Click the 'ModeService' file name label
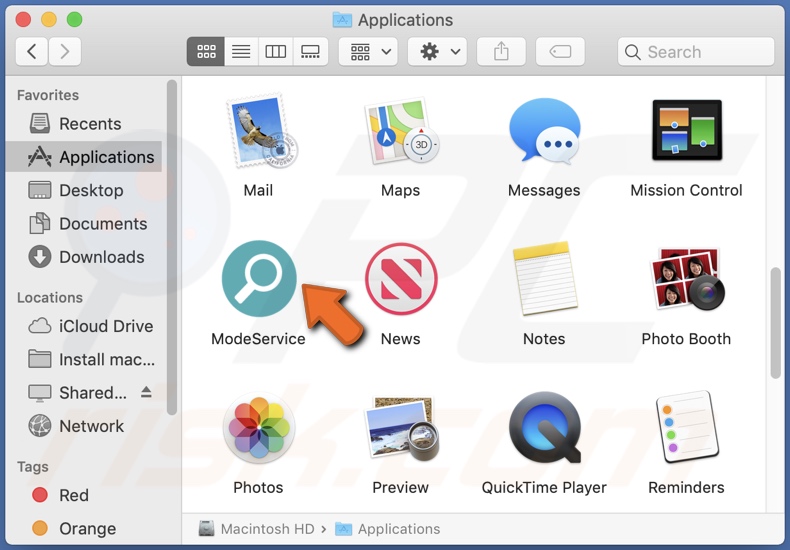Image resolution: width=790 pixels, height=550 pixels. [258, 339]
